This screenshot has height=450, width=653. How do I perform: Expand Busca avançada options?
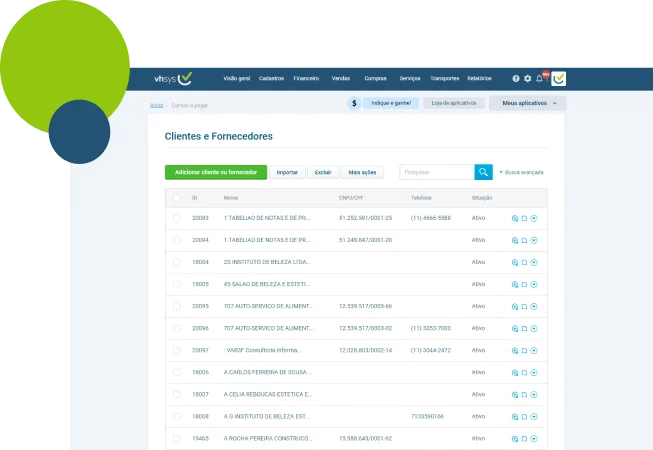521,172
